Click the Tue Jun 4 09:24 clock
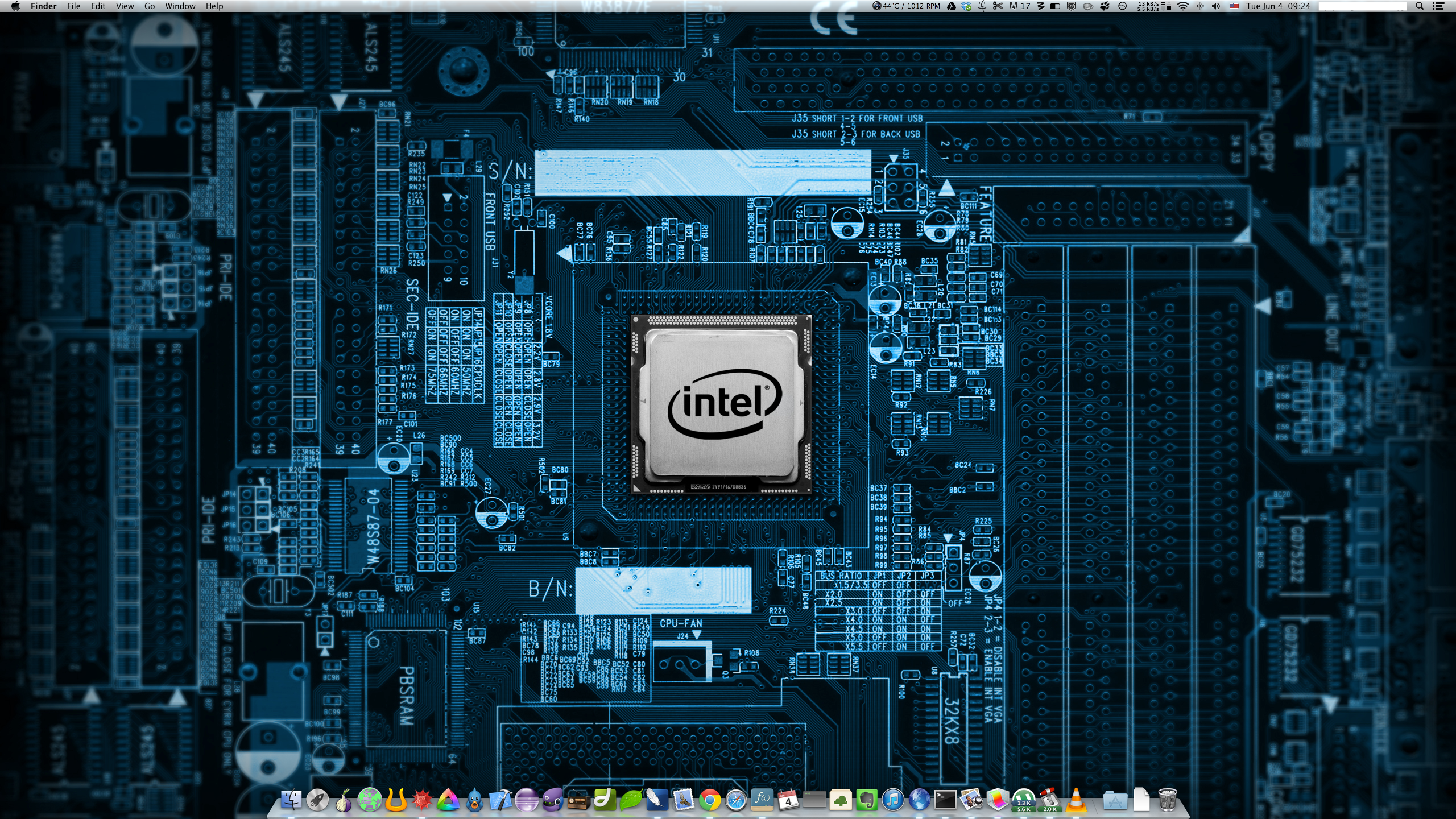 coord(1277,6)
